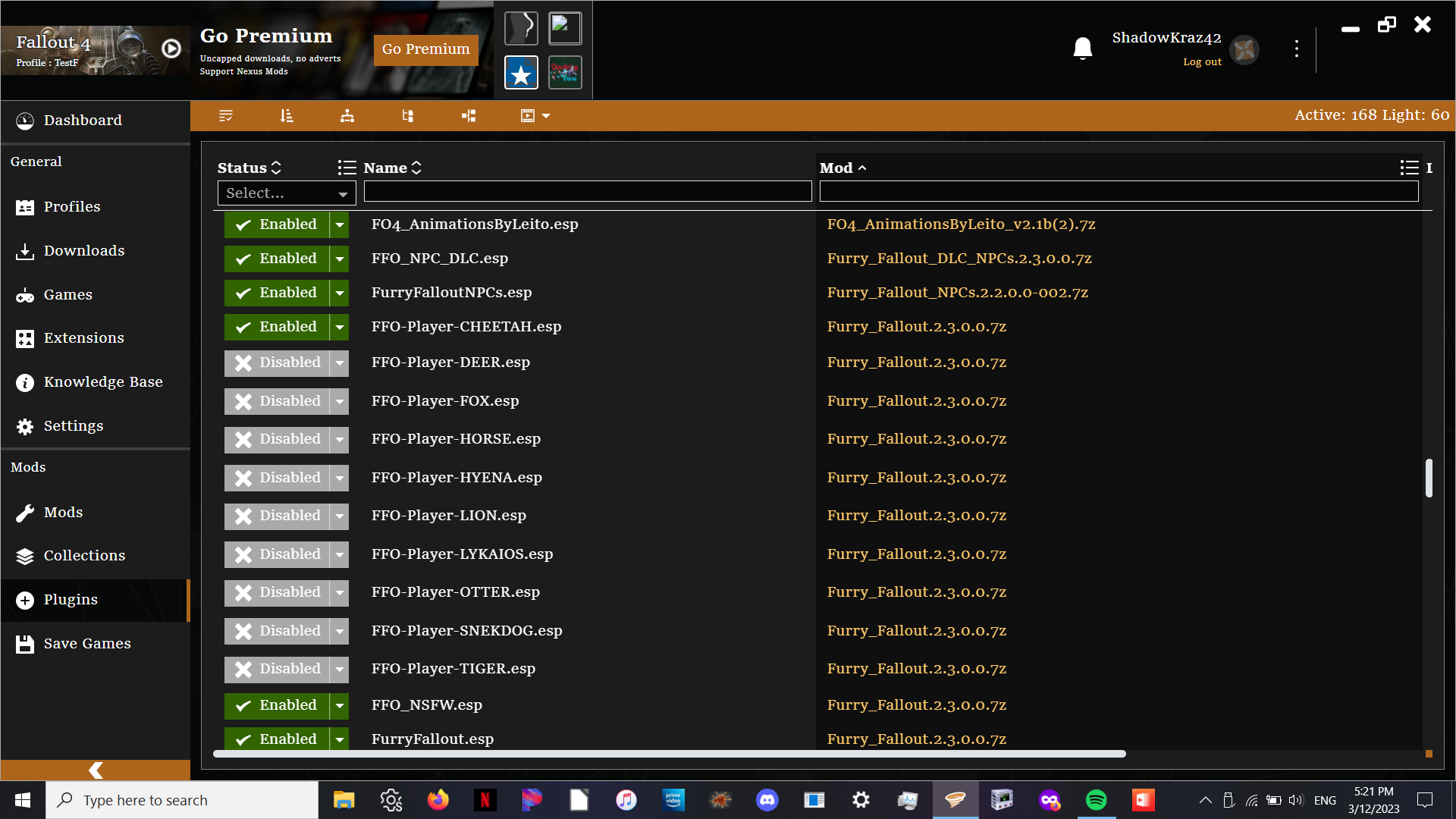Click the sort-descending icon in the orange toolbar
1456x819 pixels.
pyautogui.click(x=287, y=115)
